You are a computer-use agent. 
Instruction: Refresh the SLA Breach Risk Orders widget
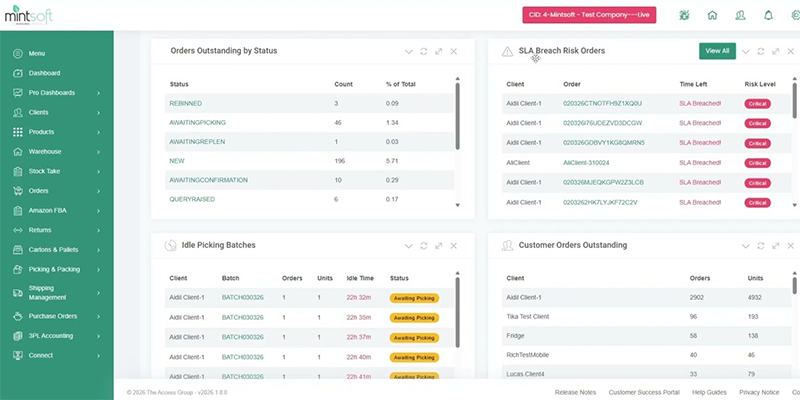(x=761, y=52)
